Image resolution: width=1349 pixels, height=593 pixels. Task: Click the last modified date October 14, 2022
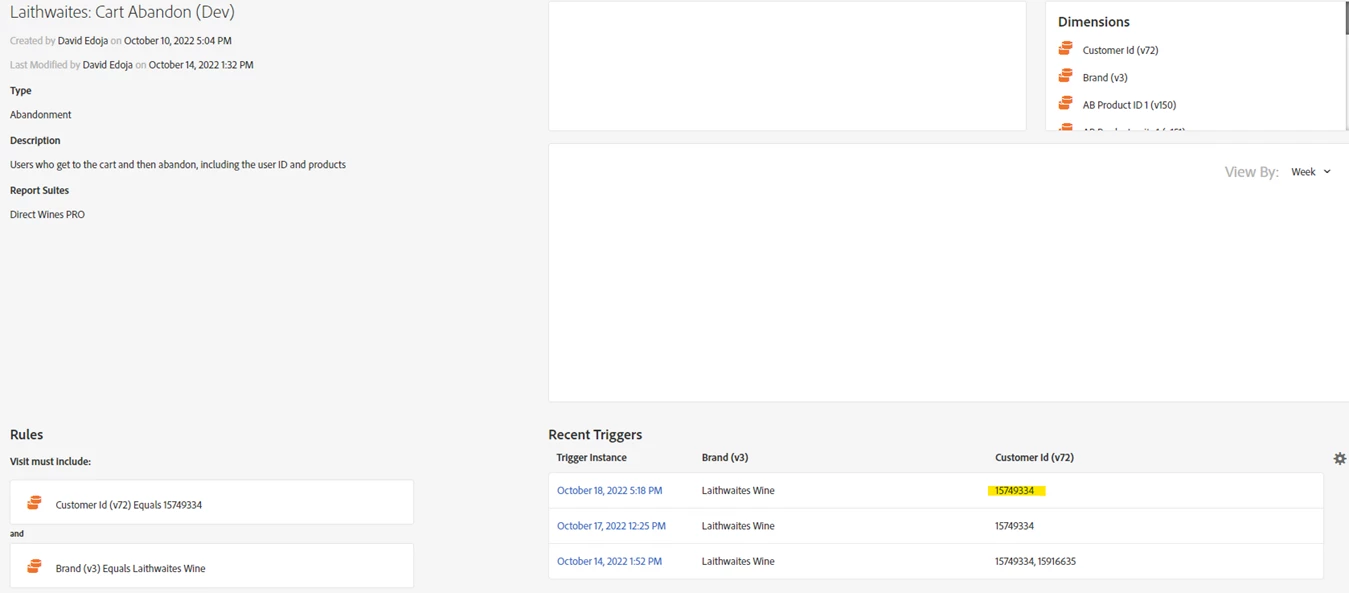click(x=201, y=65)
